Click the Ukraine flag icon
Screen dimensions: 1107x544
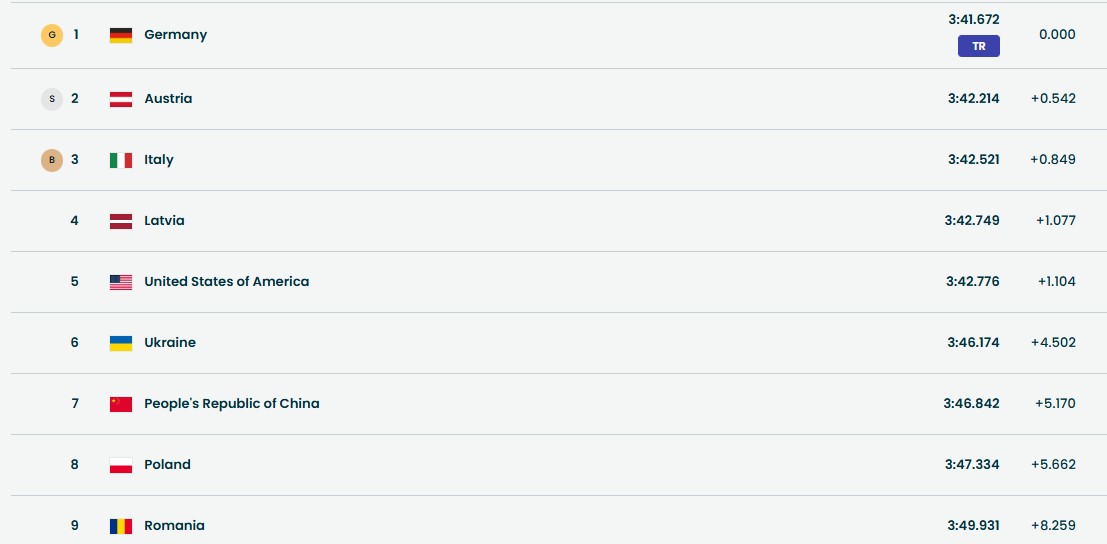(x=121, y=343)
